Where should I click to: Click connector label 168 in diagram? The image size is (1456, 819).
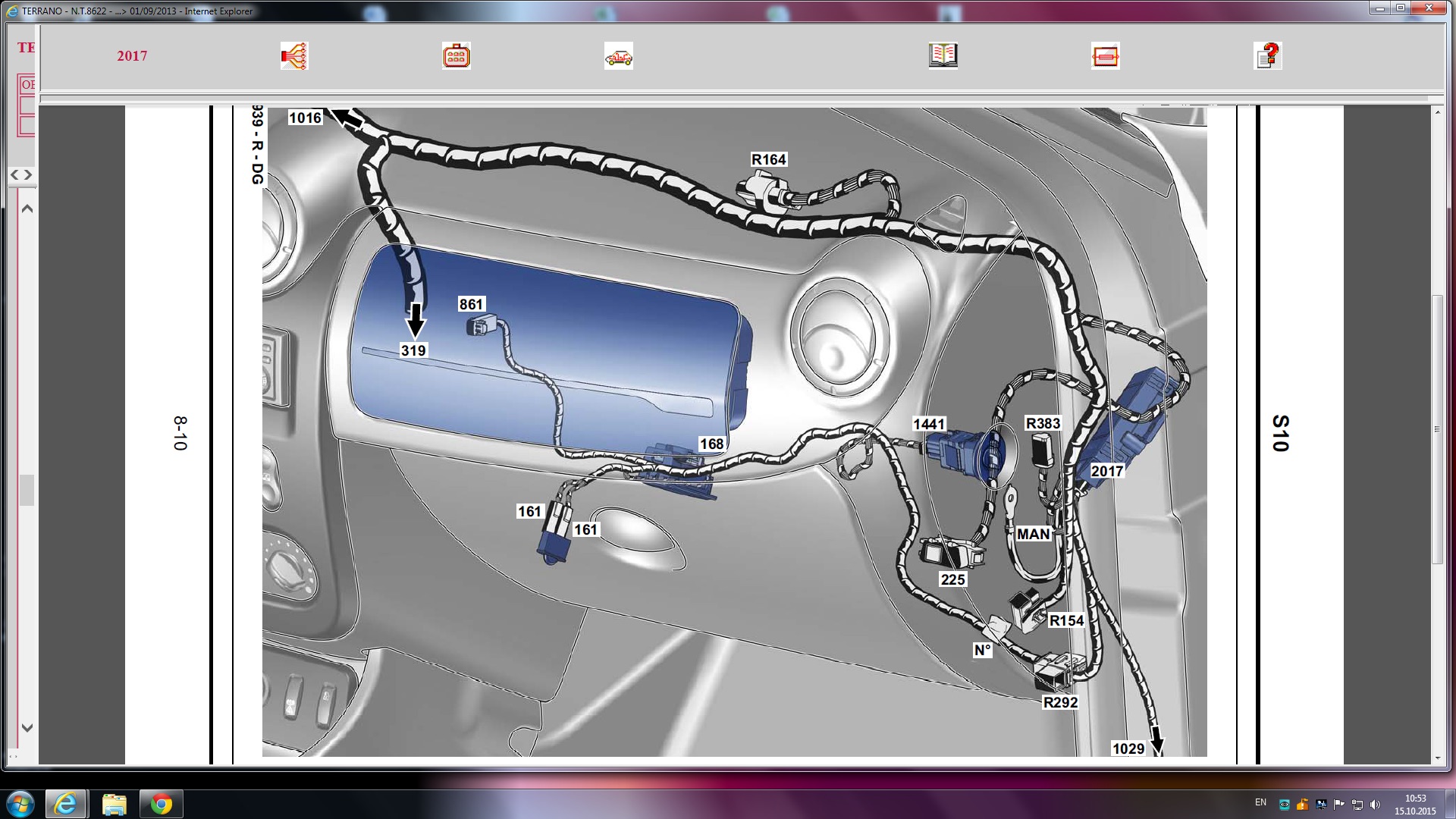711,444
